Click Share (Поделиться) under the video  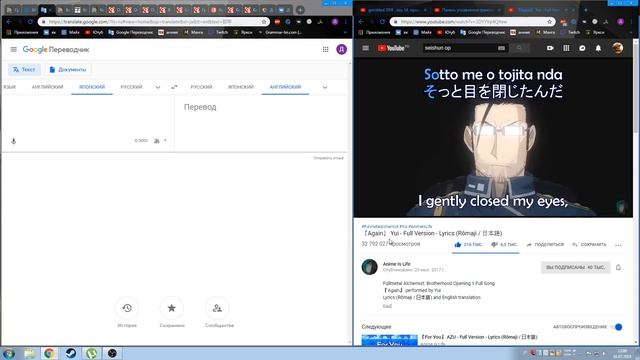545,244
